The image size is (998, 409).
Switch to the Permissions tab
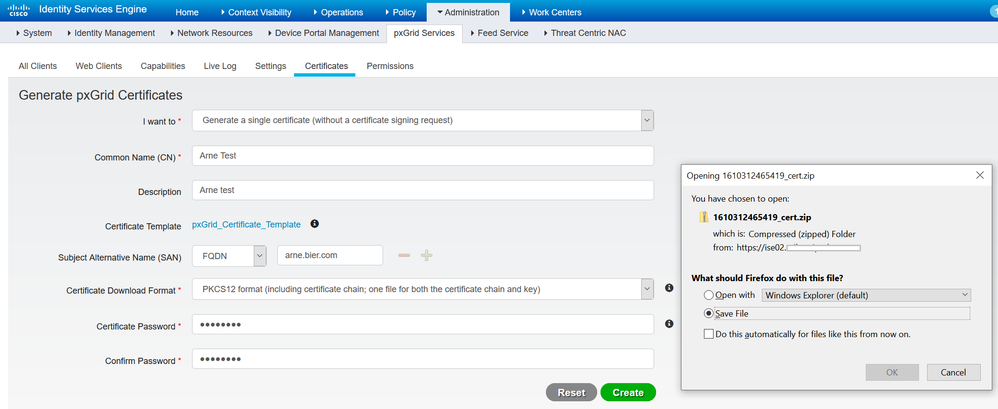click(390, 66)
